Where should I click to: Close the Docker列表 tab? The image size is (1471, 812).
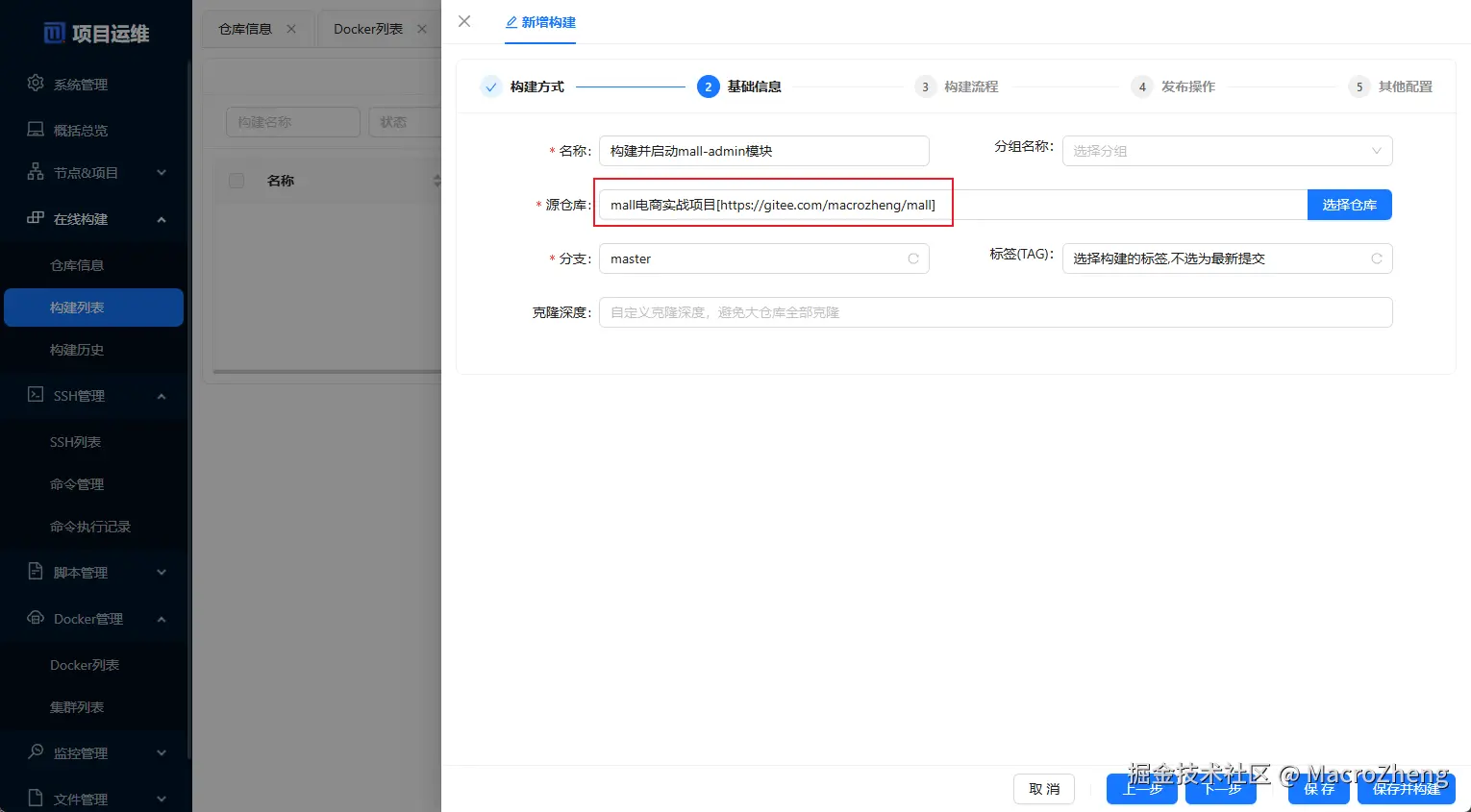click(x=421, y=29)
